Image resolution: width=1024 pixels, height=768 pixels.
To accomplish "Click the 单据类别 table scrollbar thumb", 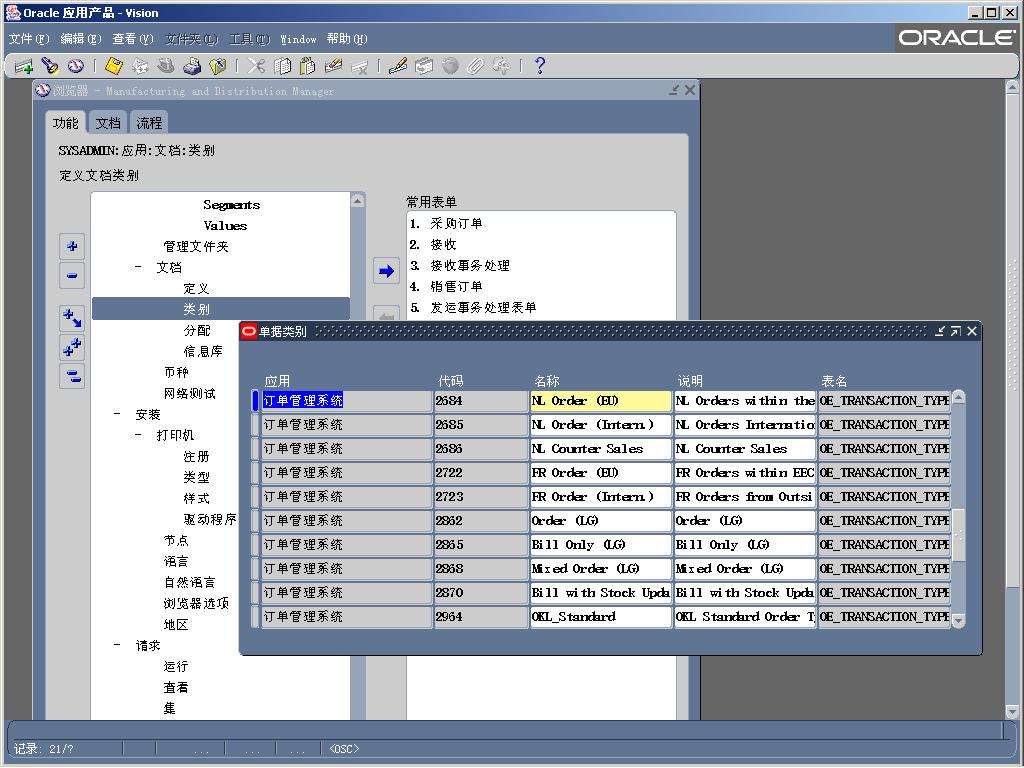I will pyautogui.click(x=959, y=536).
